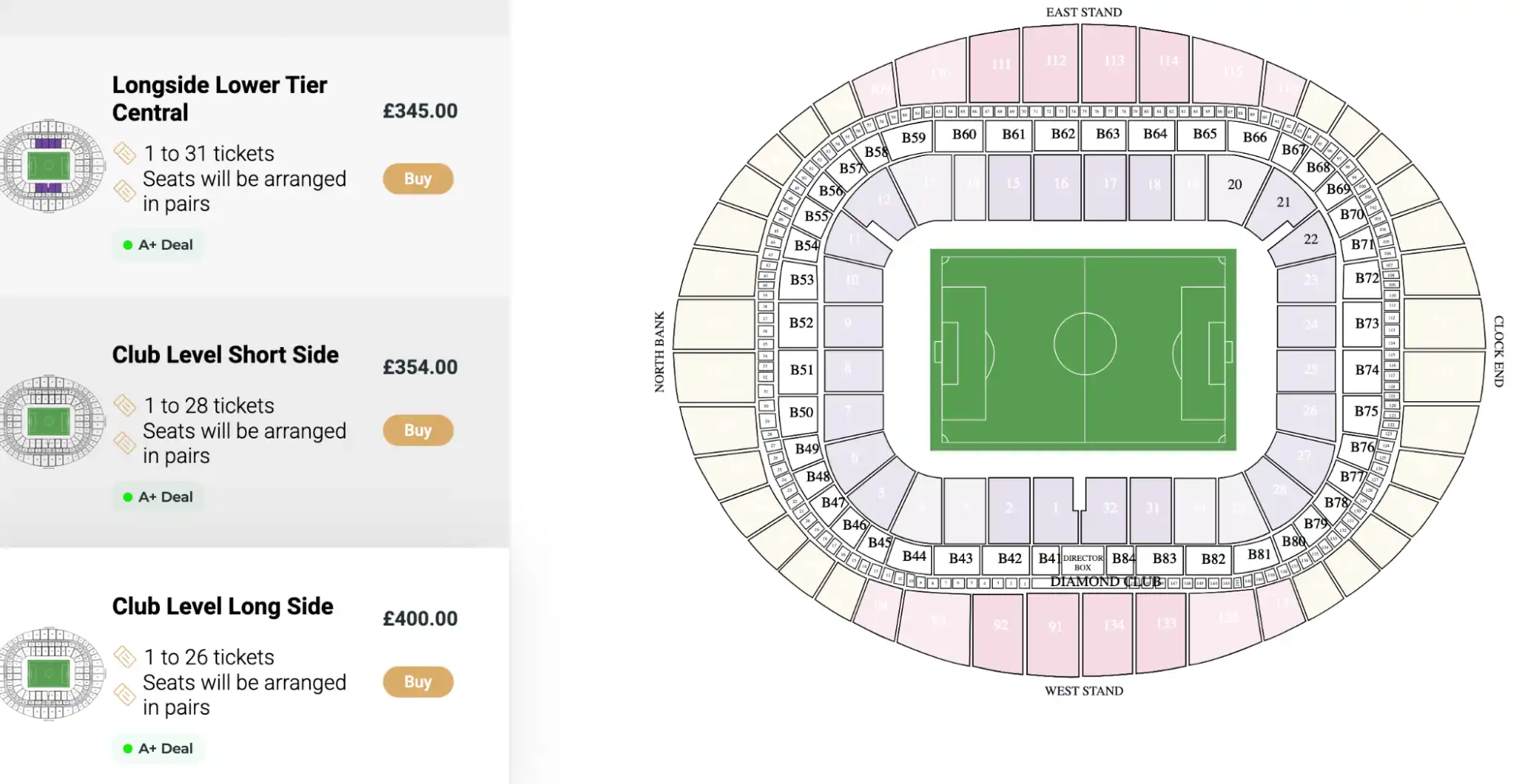Click the Club Level Long Side heading

[222, 606]
